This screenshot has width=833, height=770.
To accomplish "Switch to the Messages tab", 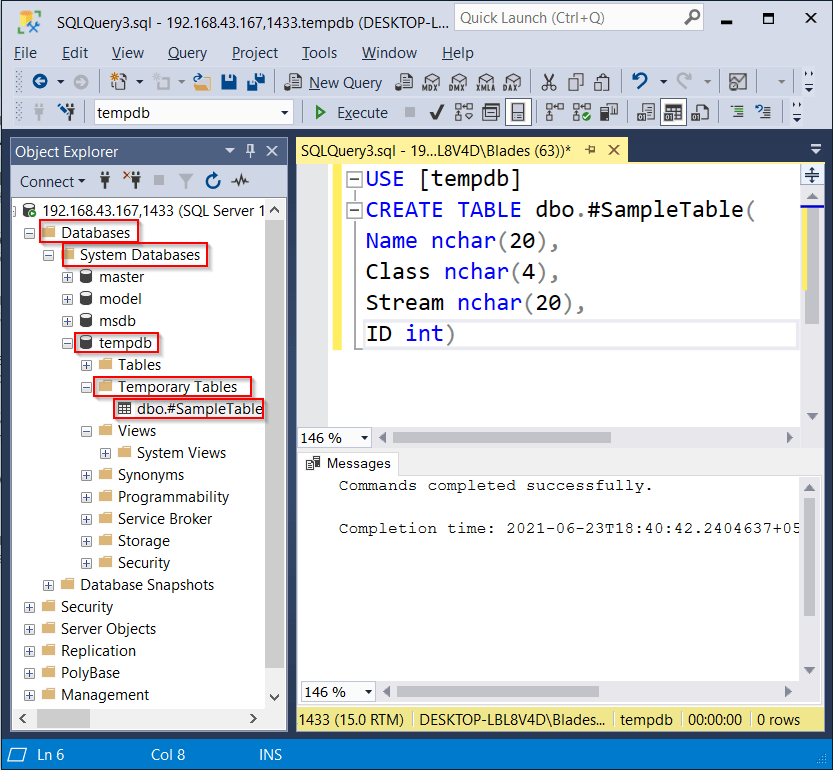I will (348, 463).
